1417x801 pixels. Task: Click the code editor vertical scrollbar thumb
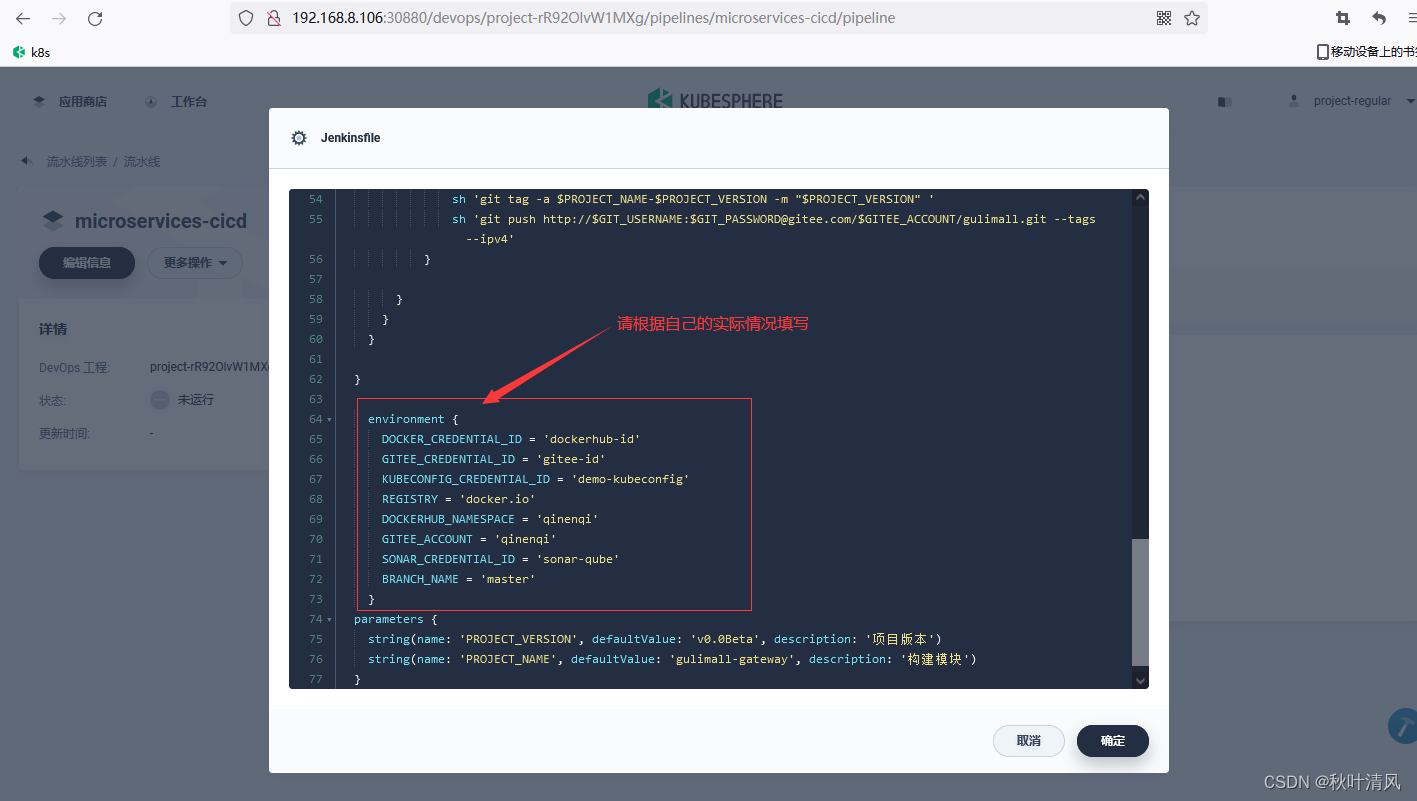(x=1140, y=603)
